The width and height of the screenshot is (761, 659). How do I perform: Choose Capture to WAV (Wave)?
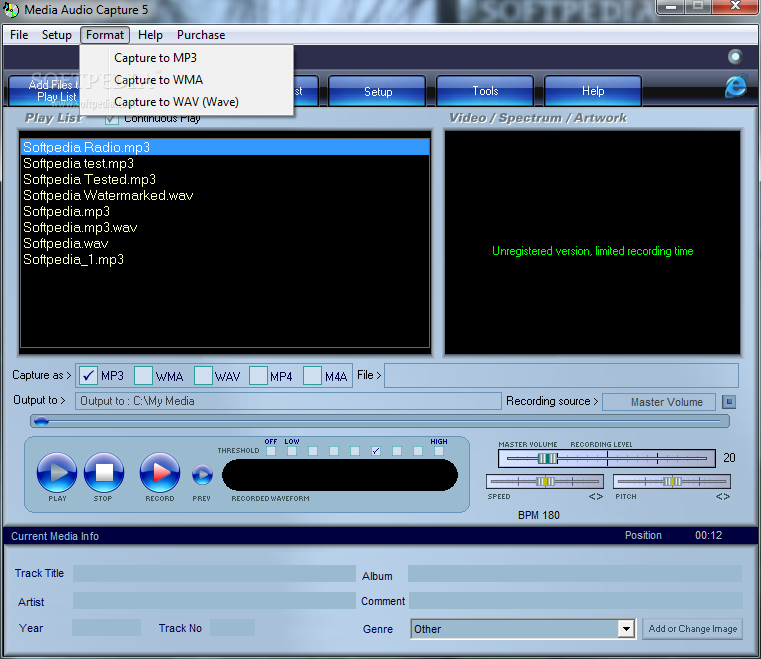[x=186, y=102]
